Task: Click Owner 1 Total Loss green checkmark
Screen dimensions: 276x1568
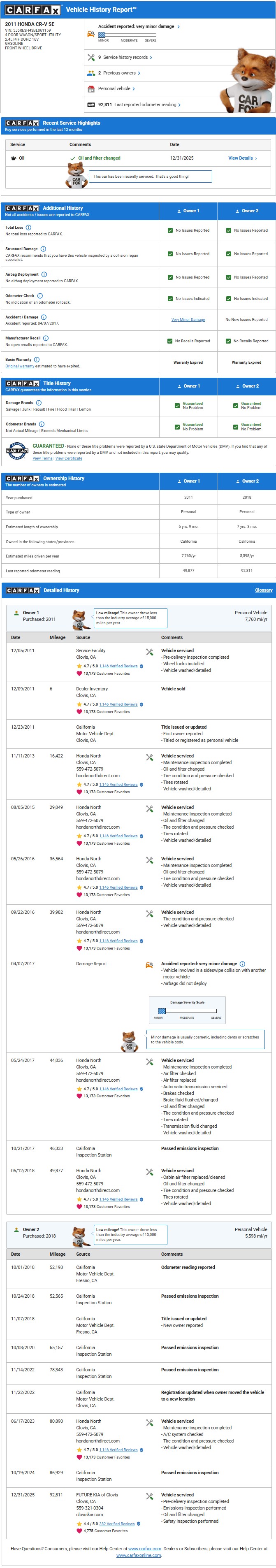Action: (x=170, y=230)
